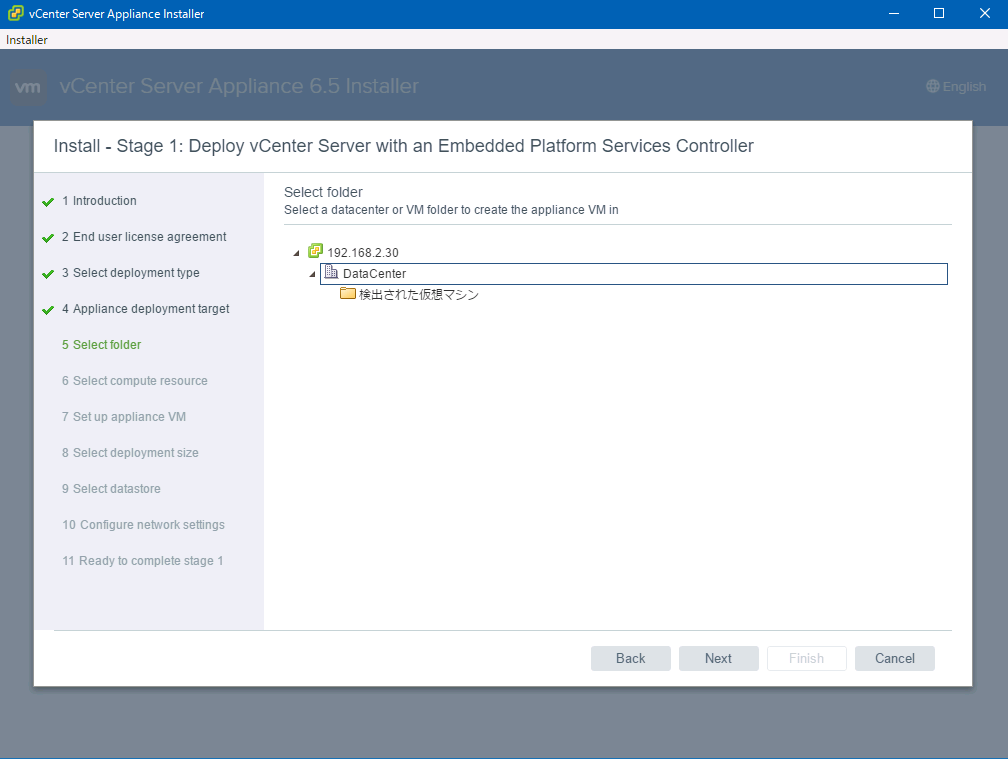The height and width of the screenshot is (759, 1008).
Task: Click step 10 Configure network settings
Action: pos(143,524)
